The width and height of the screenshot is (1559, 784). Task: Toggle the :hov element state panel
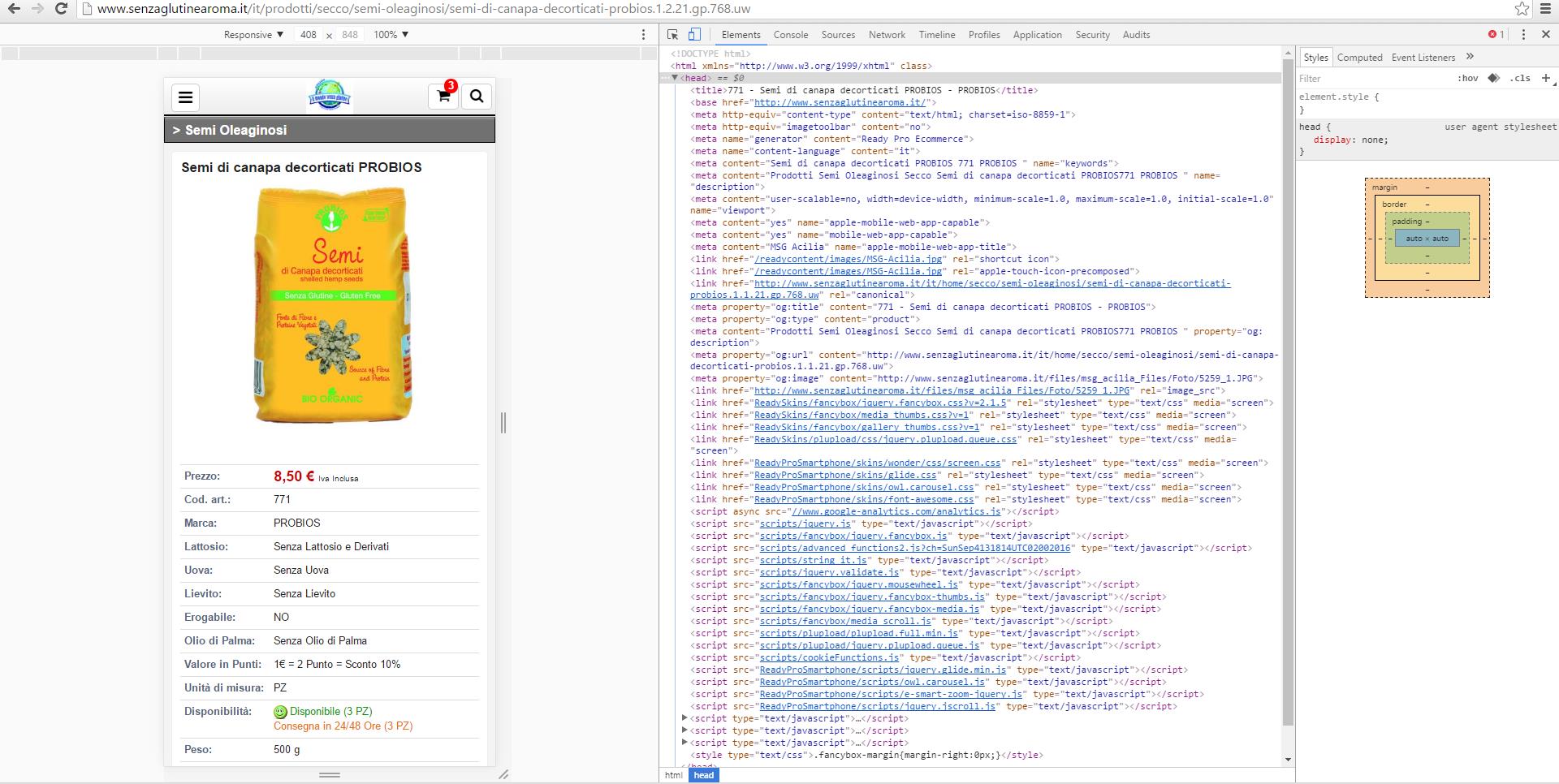pyautogui.click(x=1467, y=79)
